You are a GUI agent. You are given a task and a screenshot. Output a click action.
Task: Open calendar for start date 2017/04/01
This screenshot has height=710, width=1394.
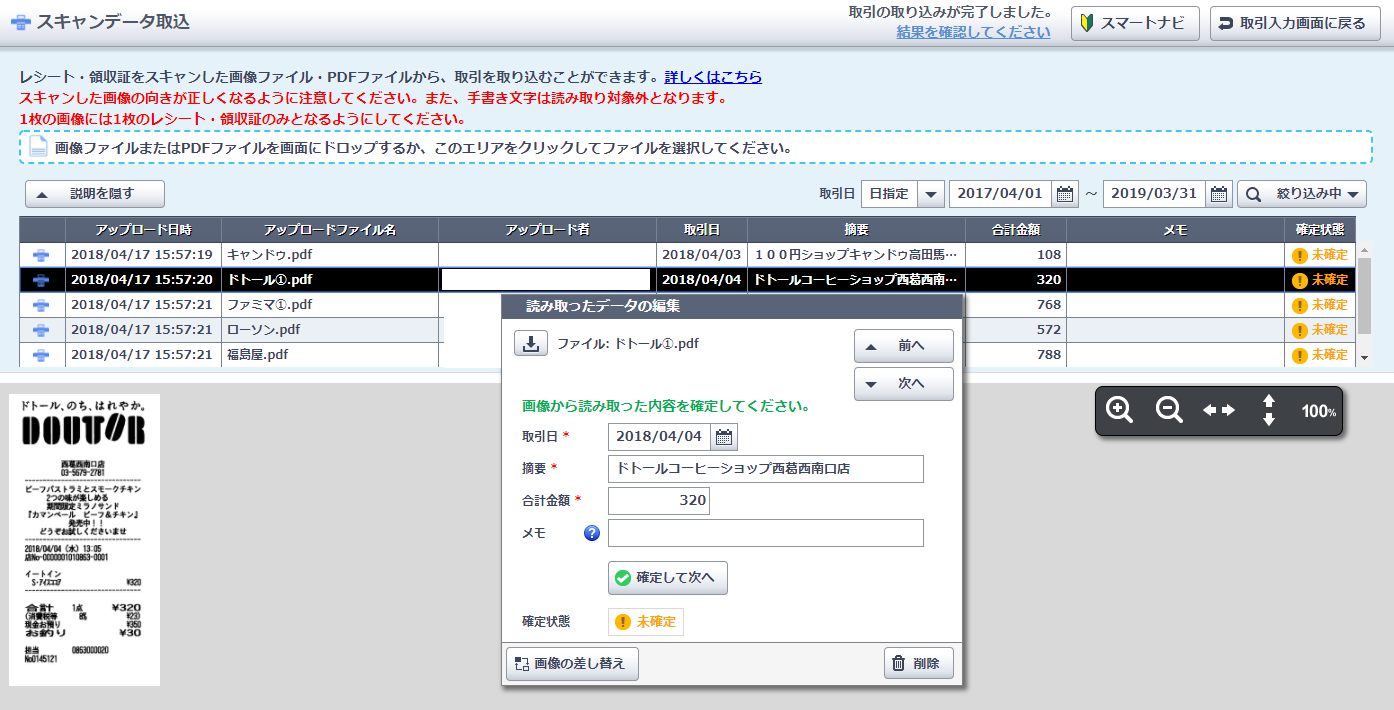(1065, 194)
